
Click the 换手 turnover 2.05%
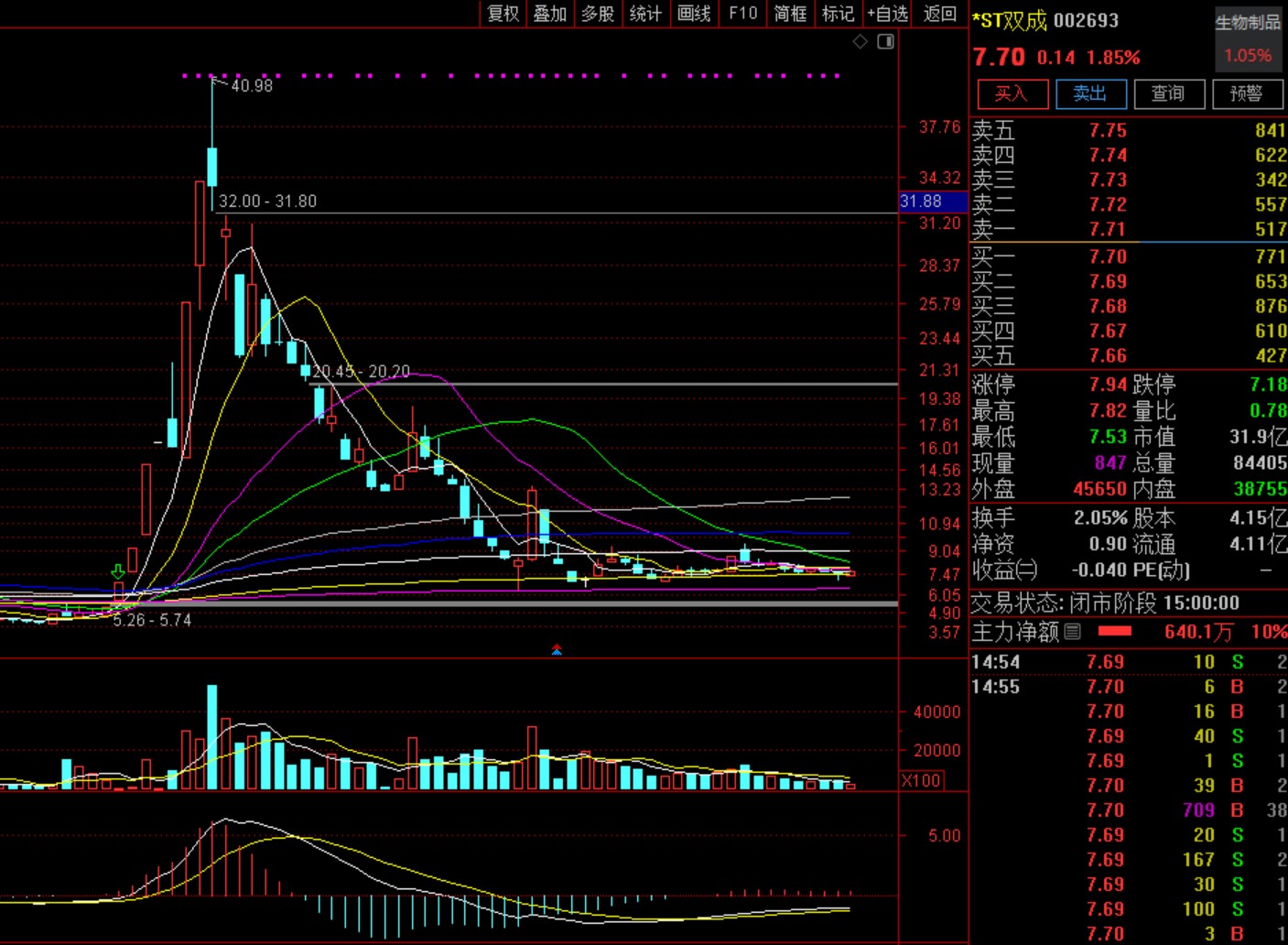point(1100,517)
